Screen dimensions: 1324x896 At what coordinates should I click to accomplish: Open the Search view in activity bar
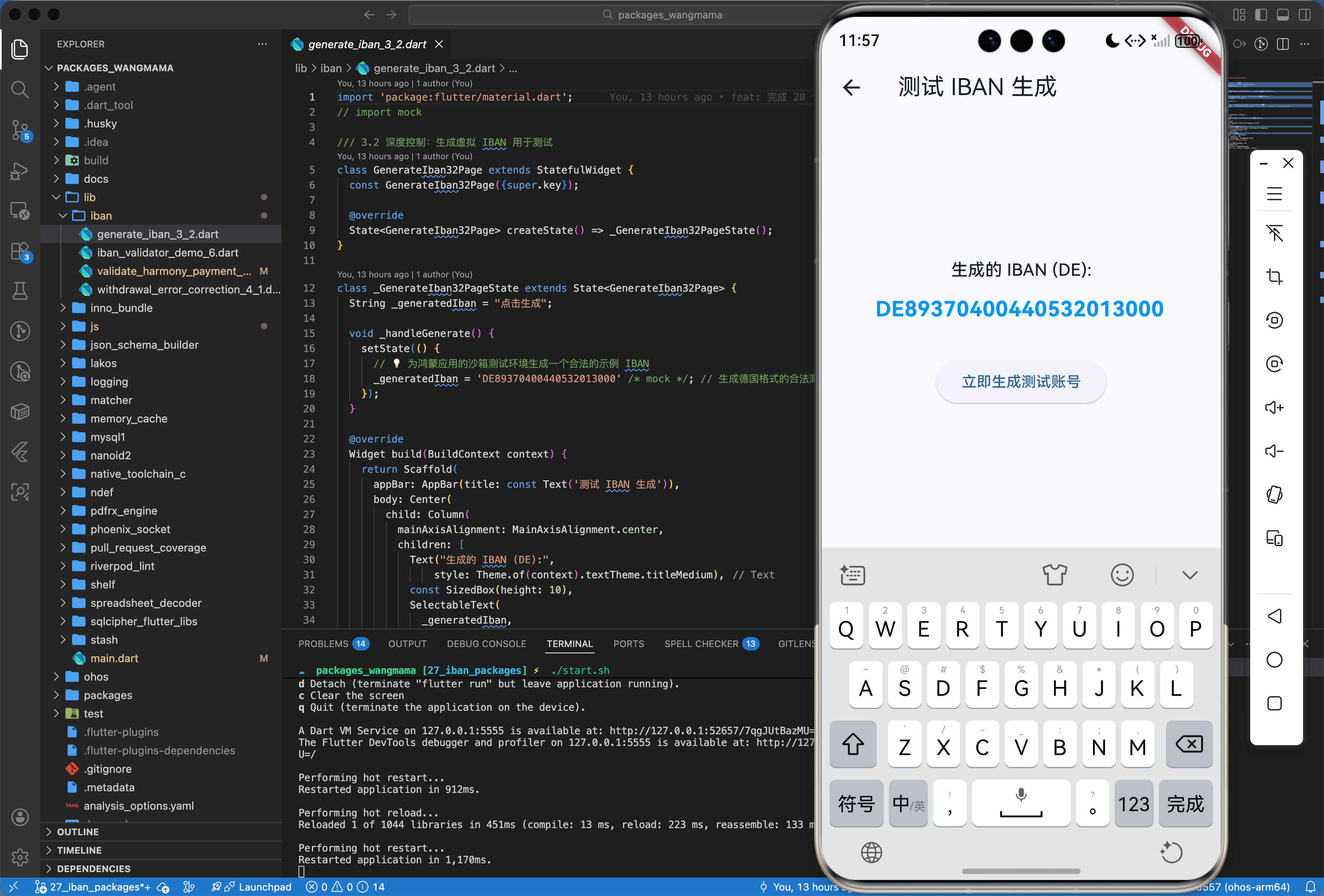click(20, 89)
